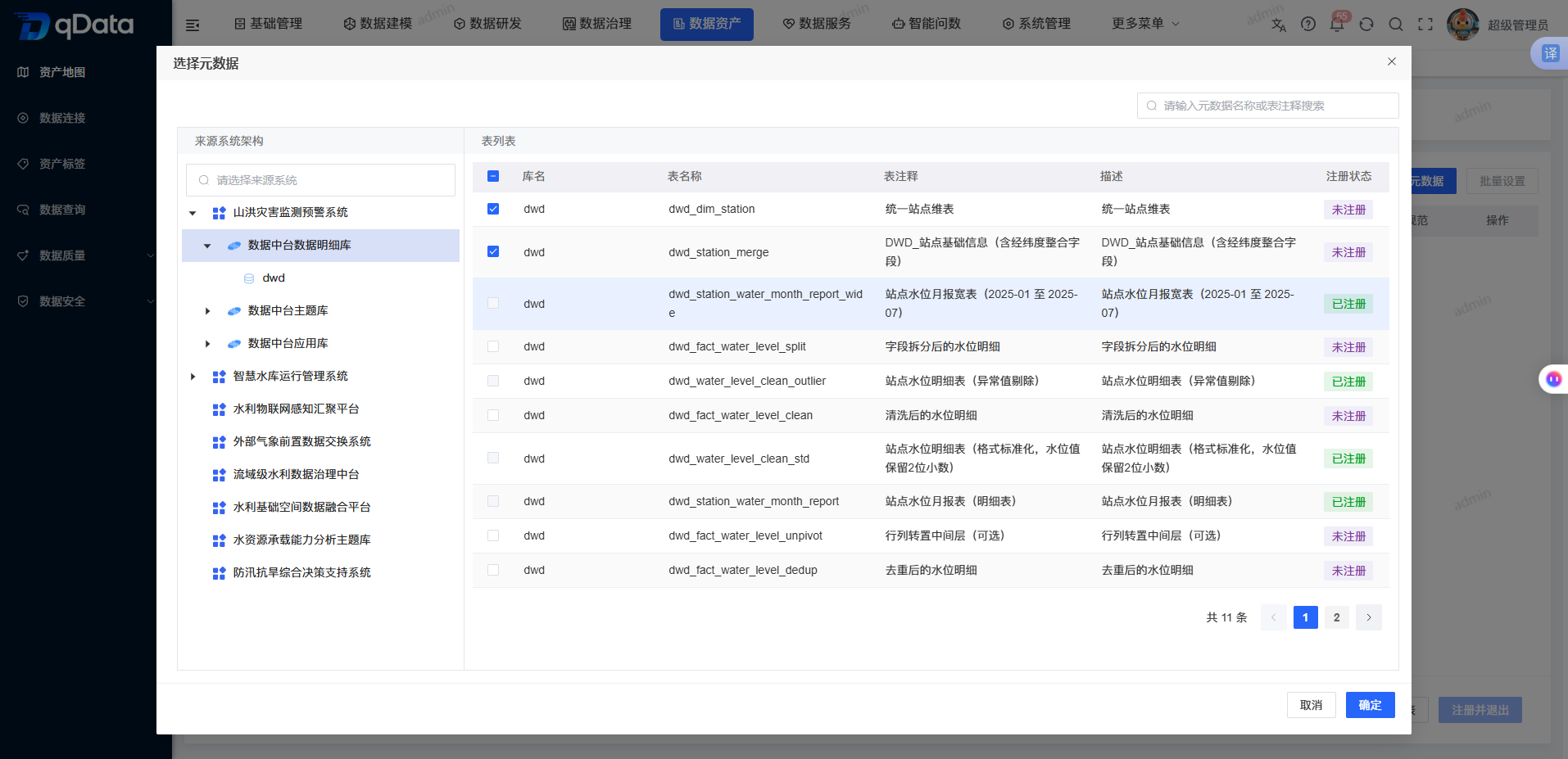Image resolution: width=1568 pixels, height=759 pixels.
Task: Expand the 数据质量 sidebar menu
Action: coord(151,255)
